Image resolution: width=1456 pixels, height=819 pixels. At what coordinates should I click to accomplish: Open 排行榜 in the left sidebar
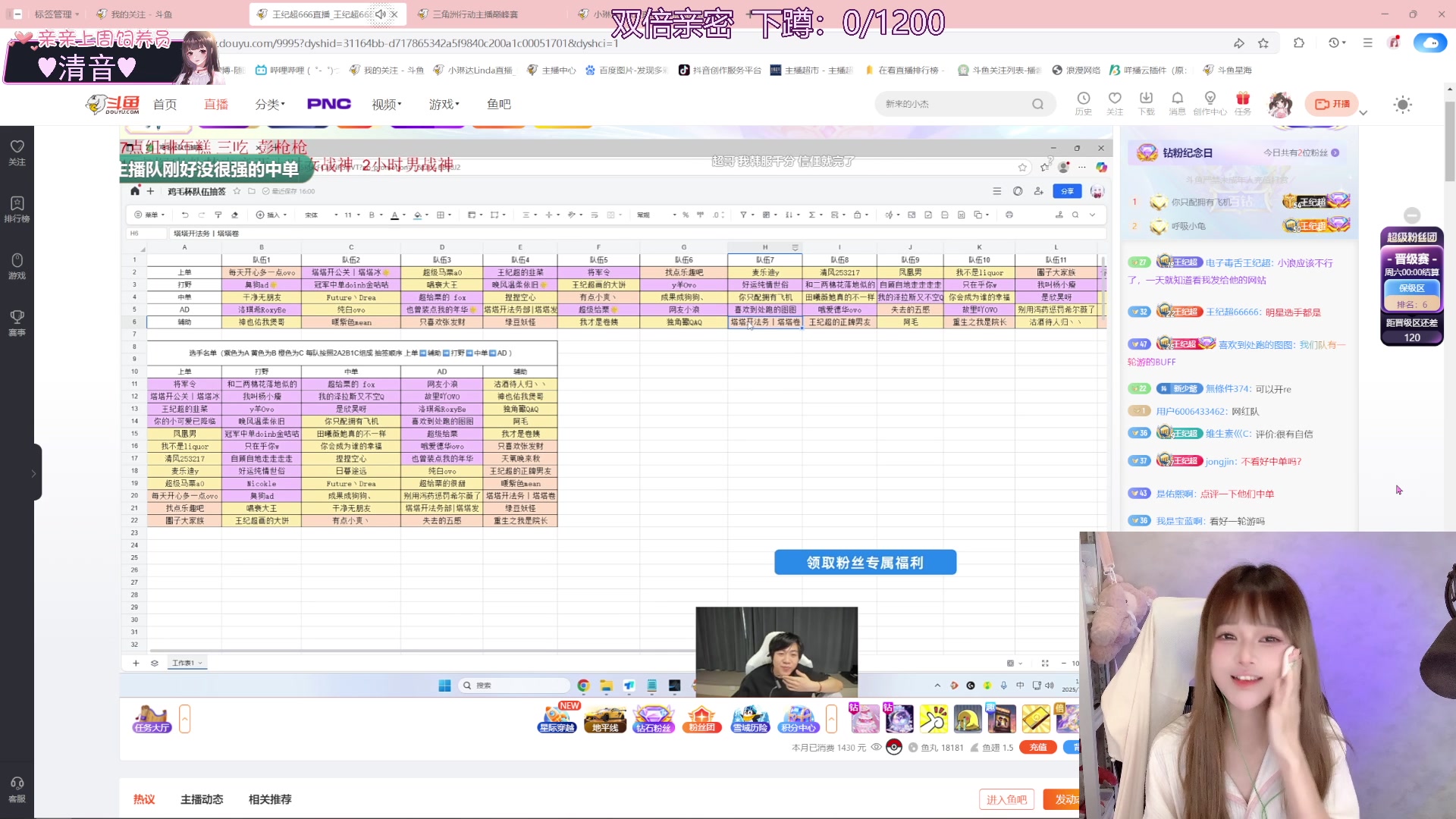click(x=17, y=209)
